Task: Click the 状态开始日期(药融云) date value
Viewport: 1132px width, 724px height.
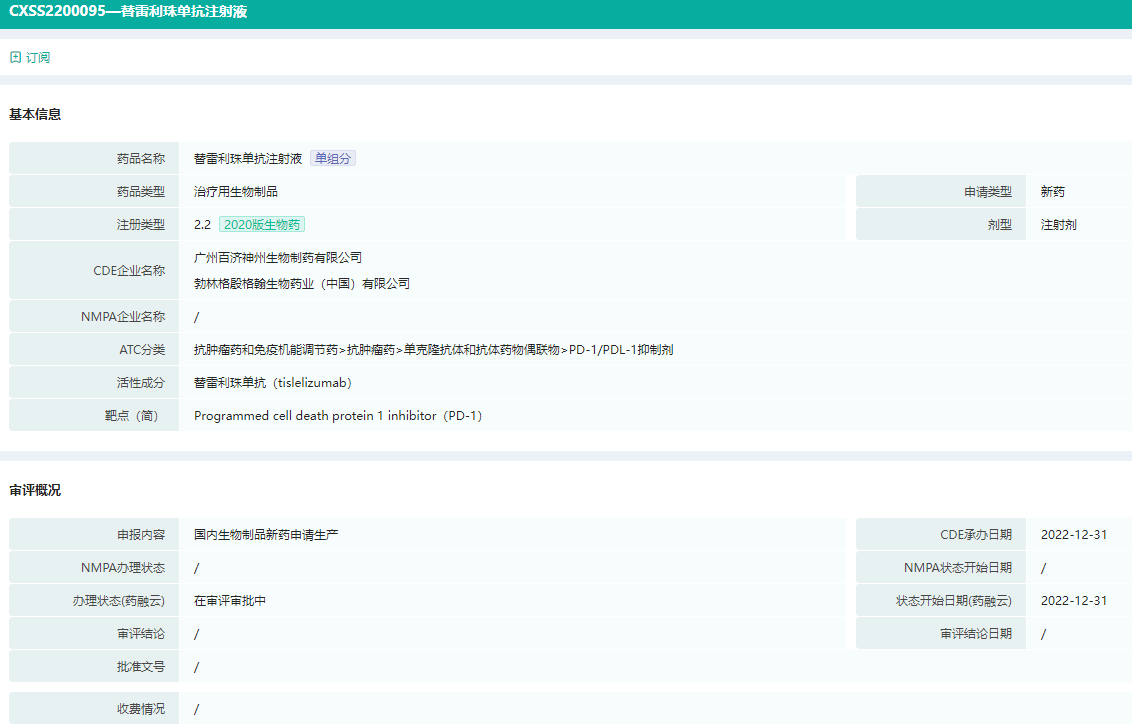Action: (1073, 601)
